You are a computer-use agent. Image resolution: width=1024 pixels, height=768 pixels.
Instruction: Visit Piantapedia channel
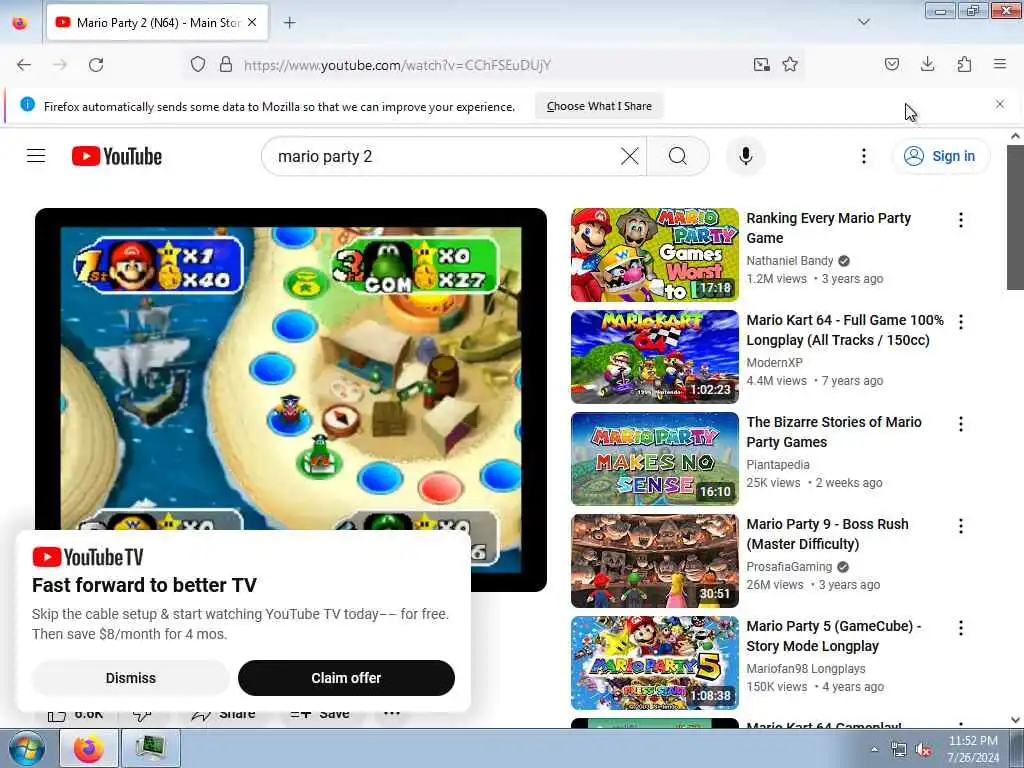point(778,464)
